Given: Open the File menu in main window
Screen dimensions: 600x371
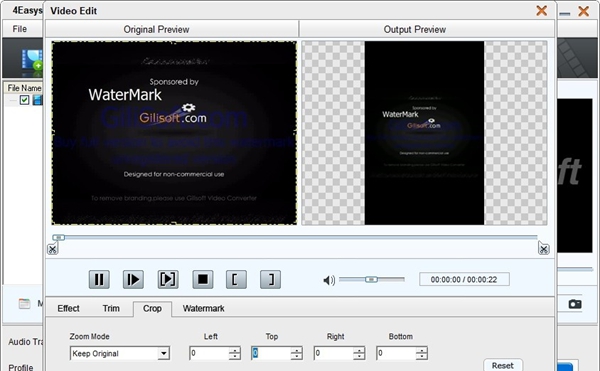Looking at the screenshot, I should tap(20, 29).
